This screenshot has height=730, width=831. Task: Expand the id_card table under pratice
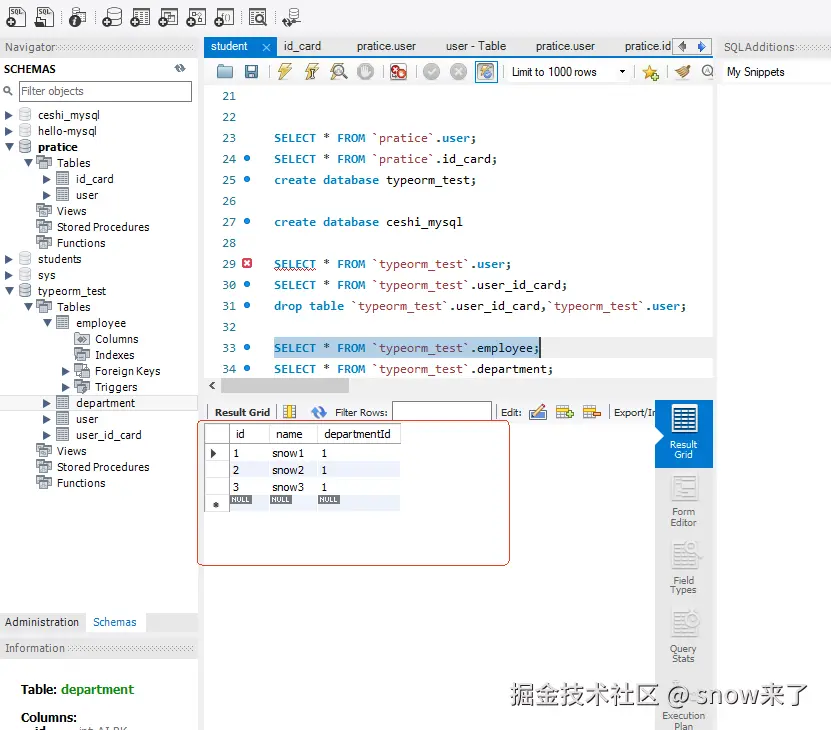[47, 179]
